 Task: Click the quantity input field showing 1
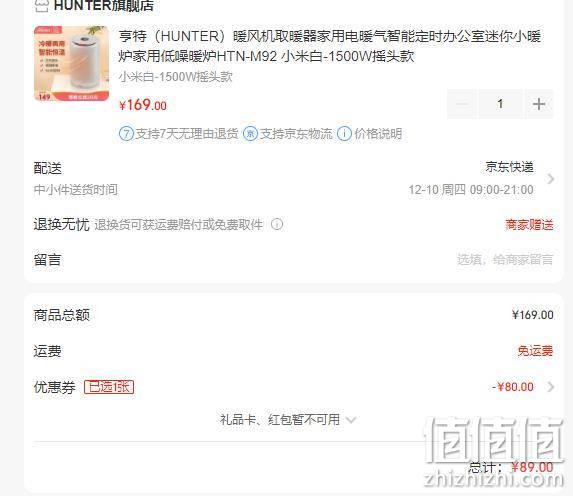(x=501, y=104)
